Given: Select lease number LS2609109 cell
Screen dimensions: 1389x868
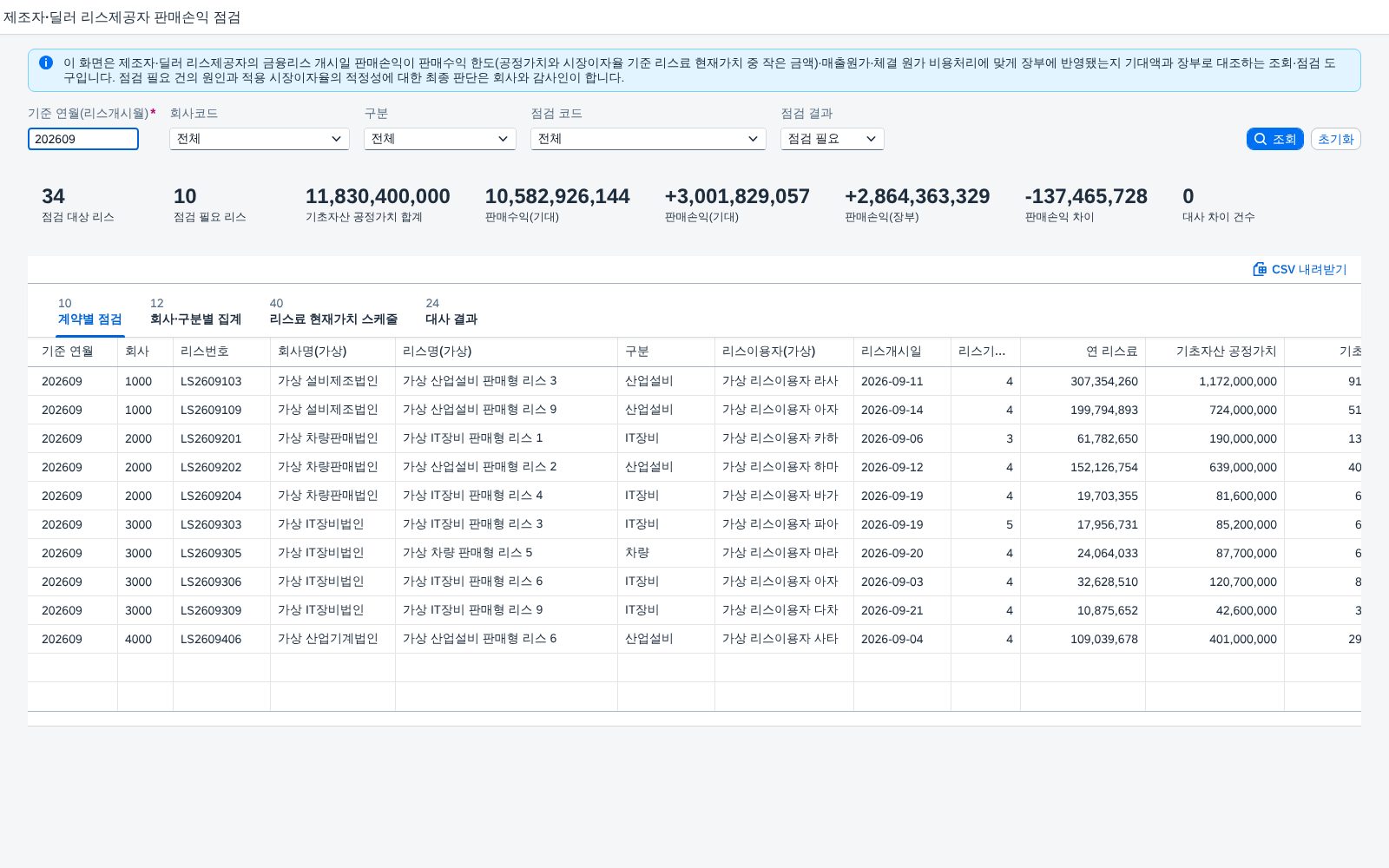Looking at the screenshot, I should click(x=221, y=410).
